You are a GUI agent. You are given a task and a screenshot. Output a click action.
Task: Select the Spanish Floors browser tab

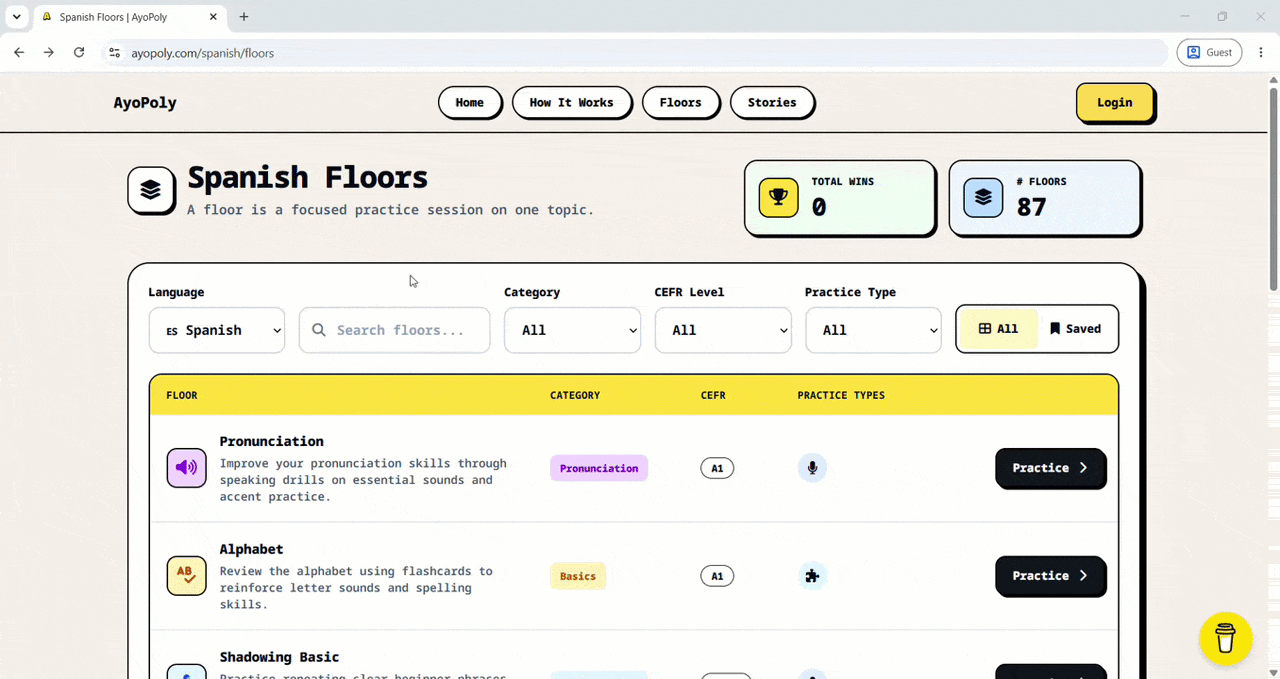tap(130, 17)
